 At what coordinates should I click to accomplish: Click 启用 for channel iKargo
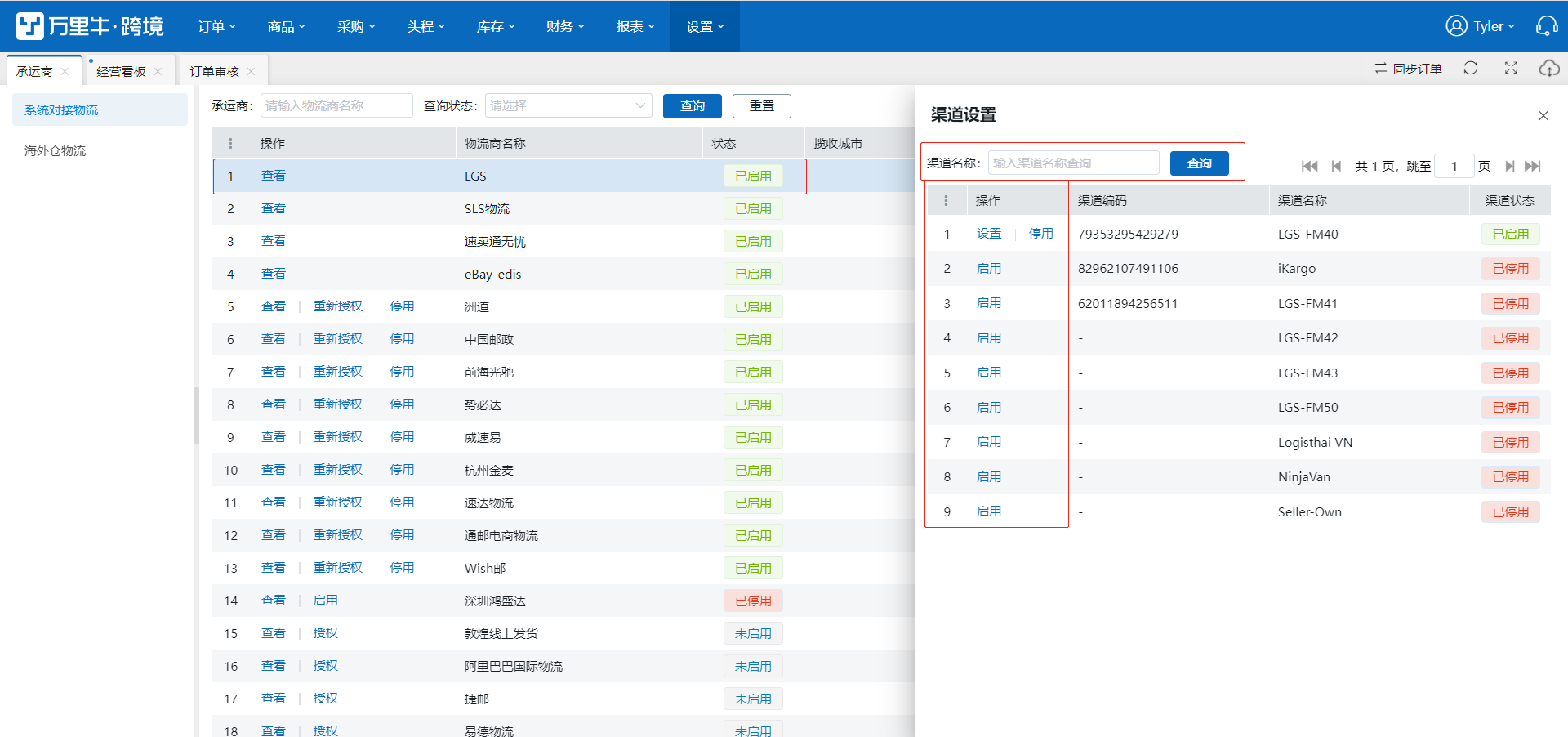(x=989, y=269)
